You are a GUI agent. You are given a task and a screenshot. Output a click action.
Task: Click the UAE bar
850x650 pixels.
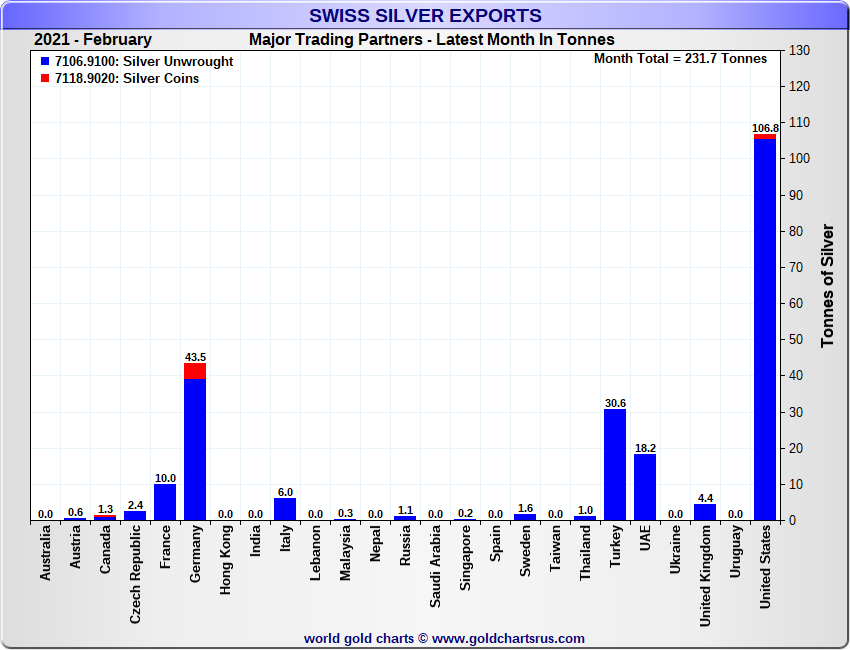(x=645, y=487)
